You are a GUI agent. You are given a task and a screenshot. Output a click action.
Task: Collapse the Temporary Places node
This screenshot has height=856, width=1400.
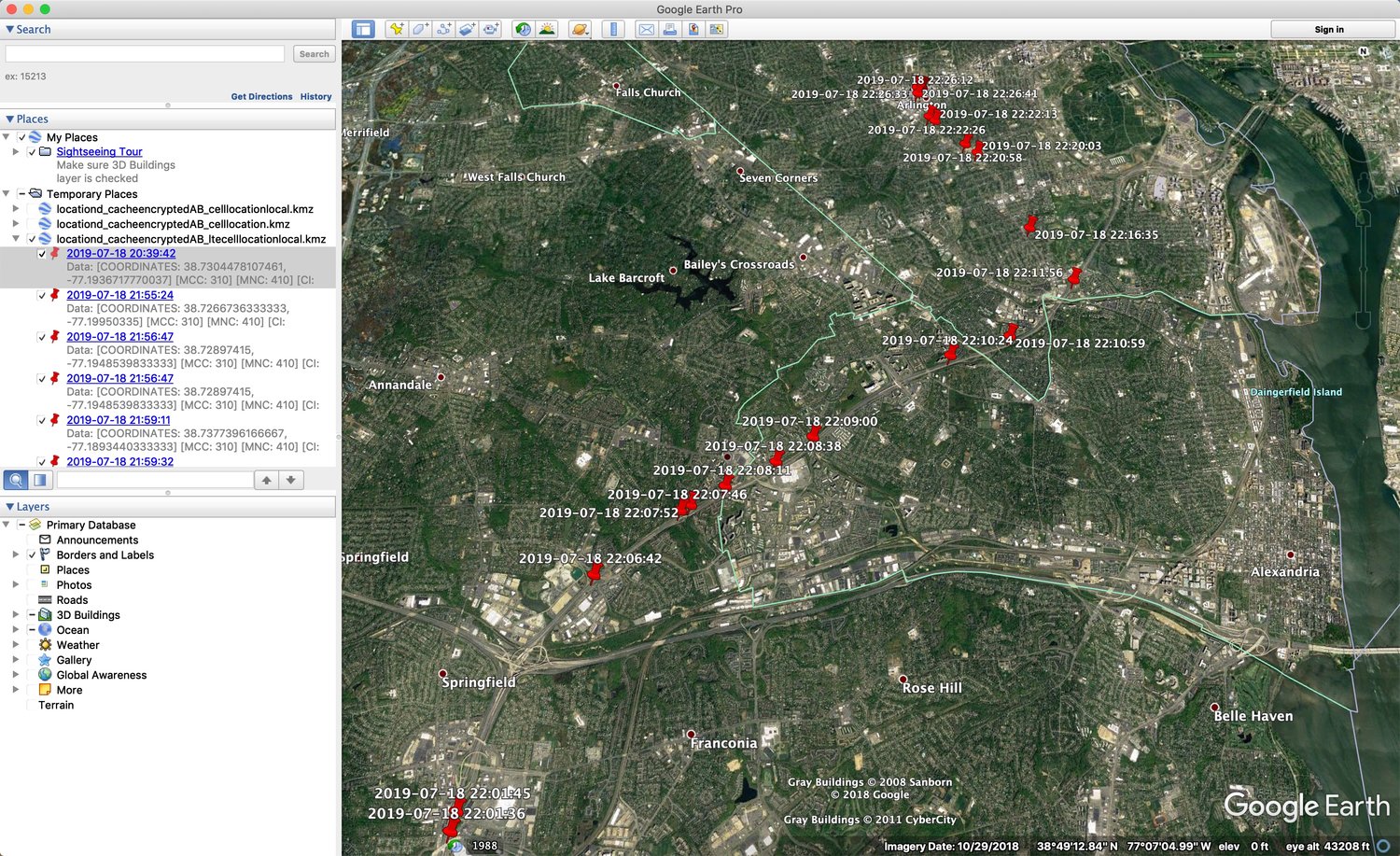(x=7, y=194)
